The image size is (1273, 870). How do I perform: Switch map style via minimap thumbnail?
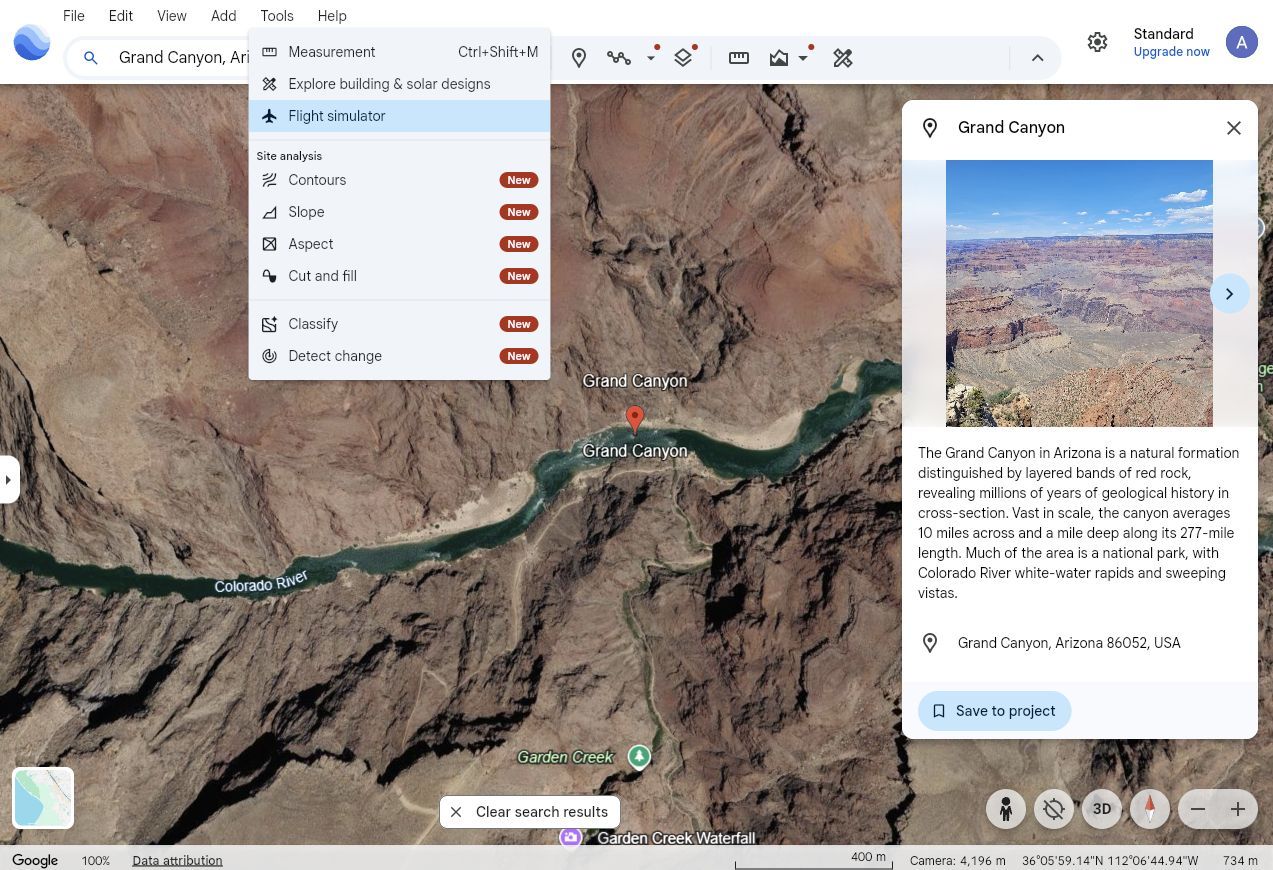coord(43,798)
